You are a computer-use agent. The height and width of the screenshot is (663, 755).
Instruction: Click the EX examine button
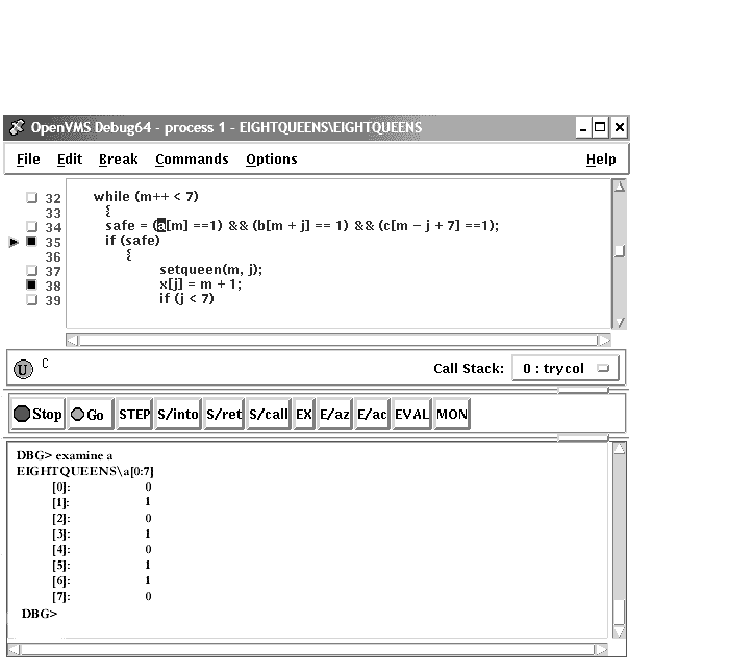click(304, 414)
